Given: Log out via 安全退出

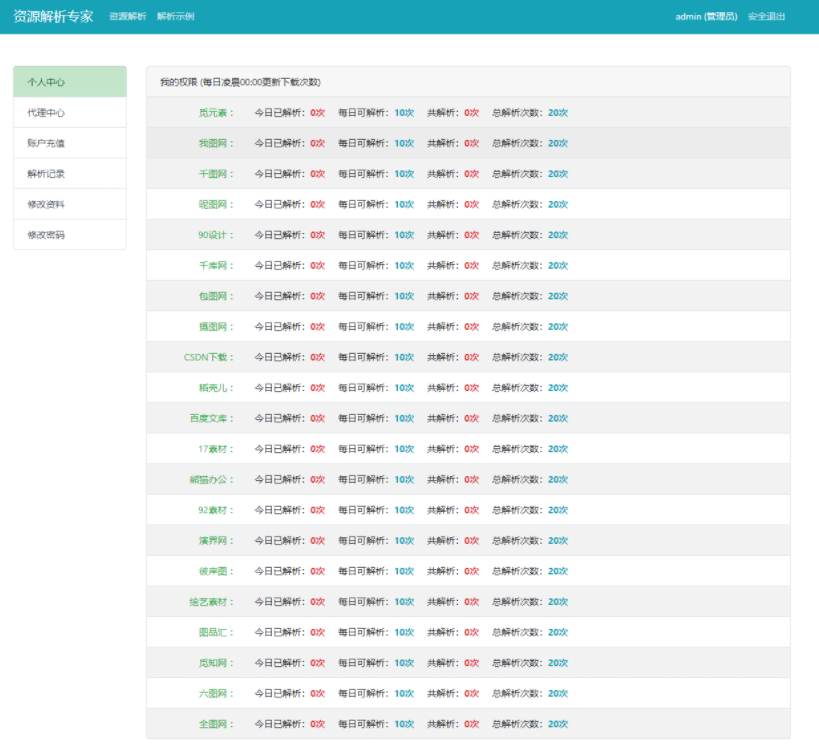Looking at the screenshot, I should point(766,17).
